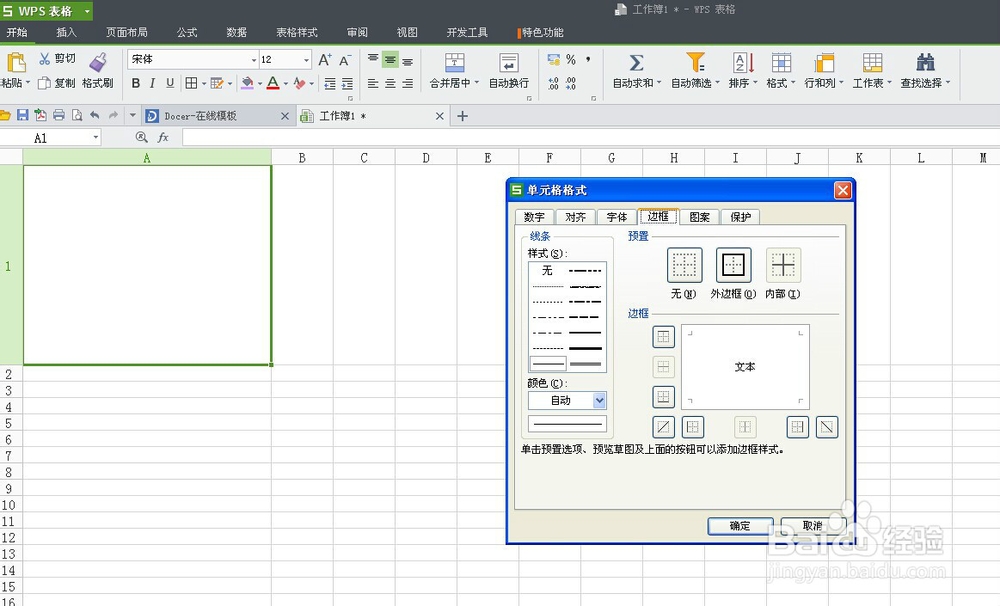Open the 颜色 自动 color dropdown

tap(599, 401)
